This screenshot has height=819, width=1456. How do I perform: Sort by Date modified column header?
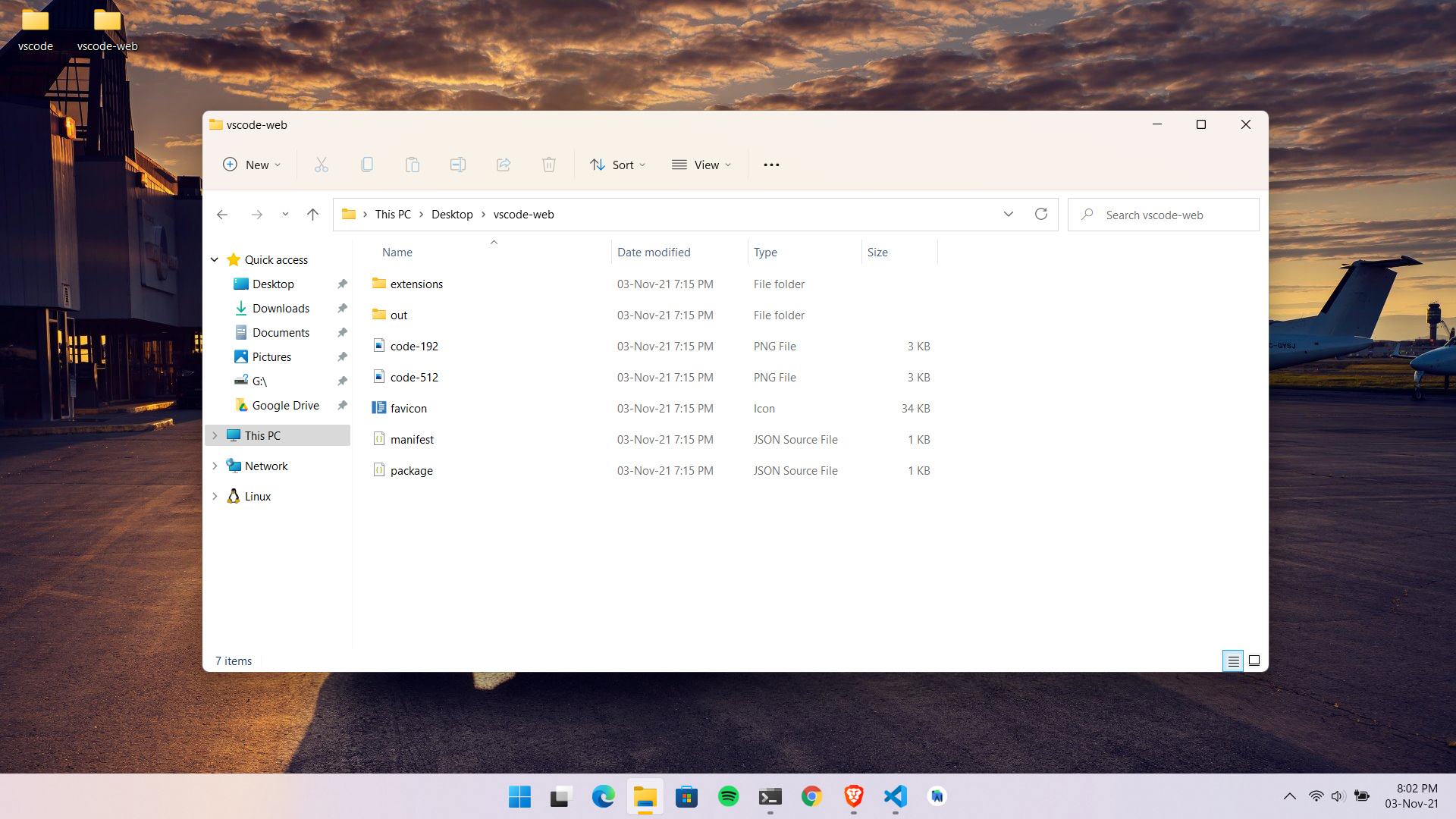tap(679, 252)
